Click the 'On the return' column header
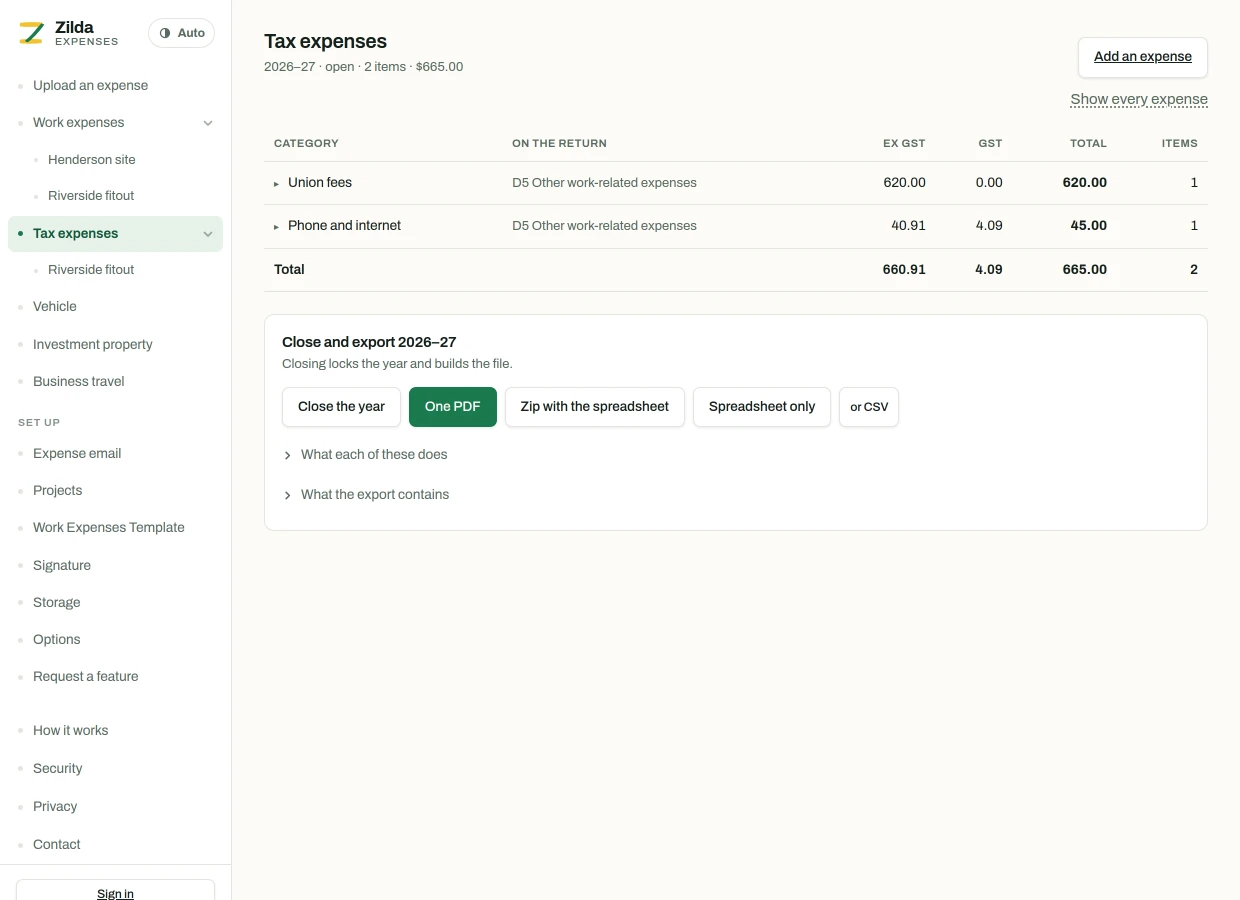1240x900 pixels. coord(559,143)
